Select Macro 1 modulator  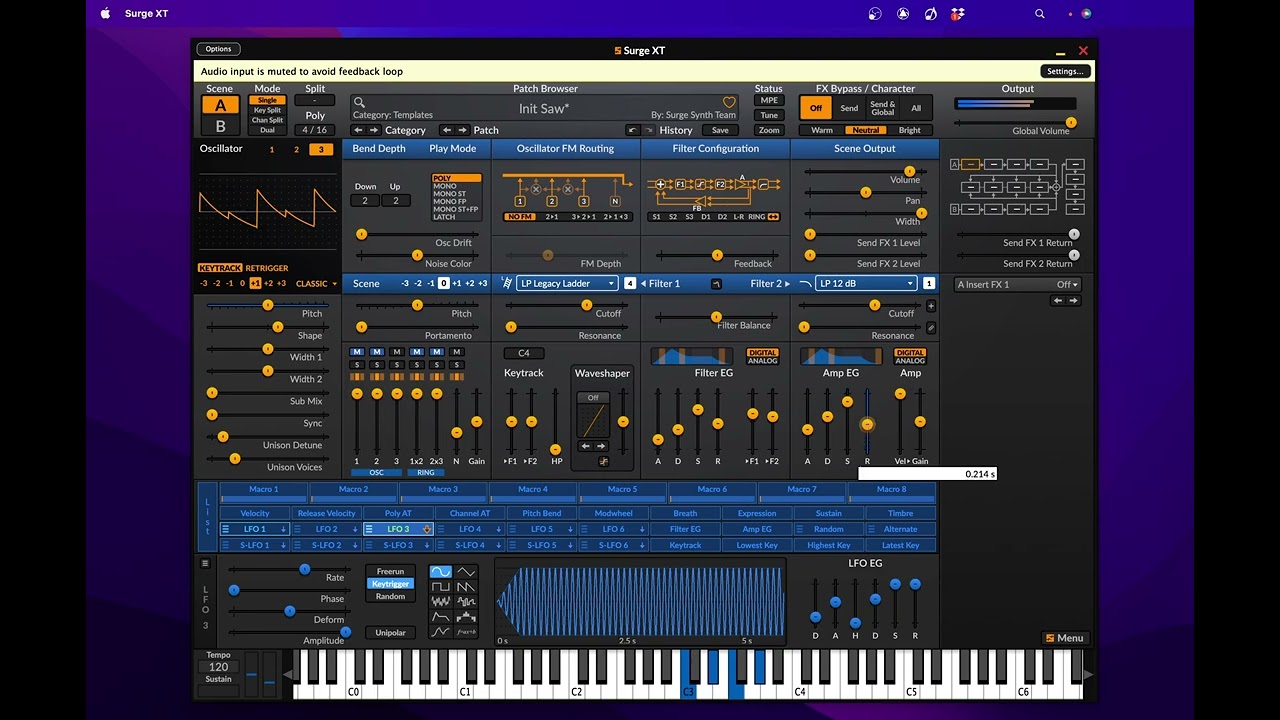264,490
